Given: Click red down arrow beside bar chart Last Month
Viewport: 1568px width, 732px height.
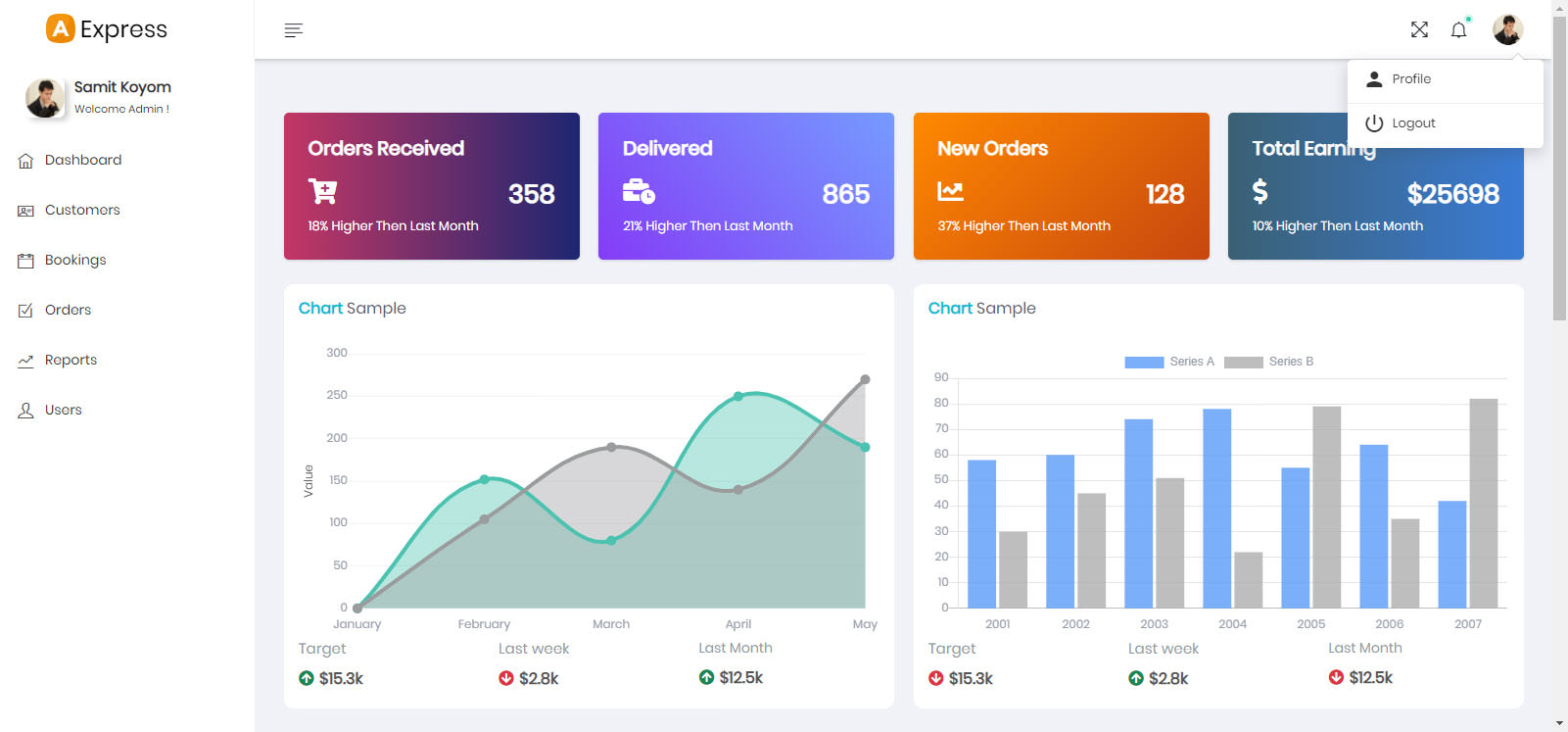Looking at the screenshot, I should point(1336,677).
